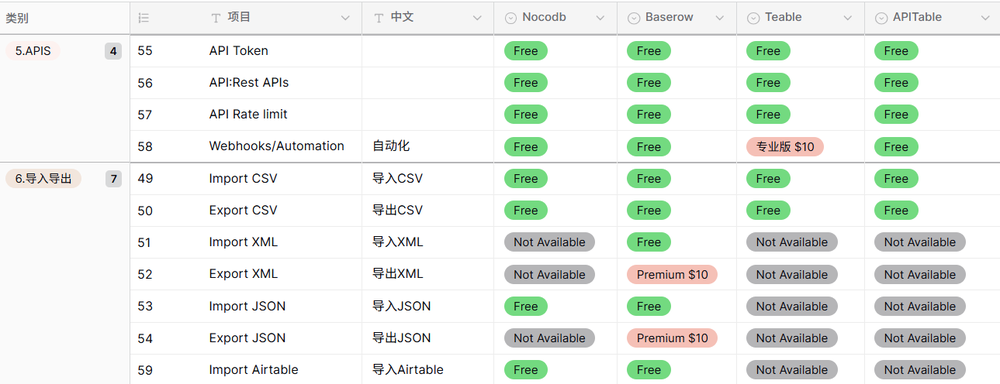Click the select-type icon of APITable column
This screenshot has height=384, width=1000.
pos(881,18)
